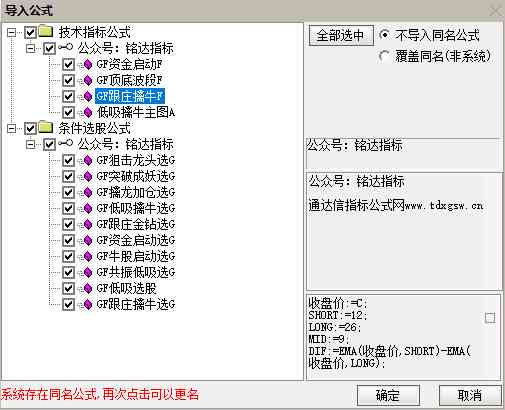This screenshot has height=410, width=505.
Task: Toggle checkbox for GF资金启动选G
Action: 68,240
